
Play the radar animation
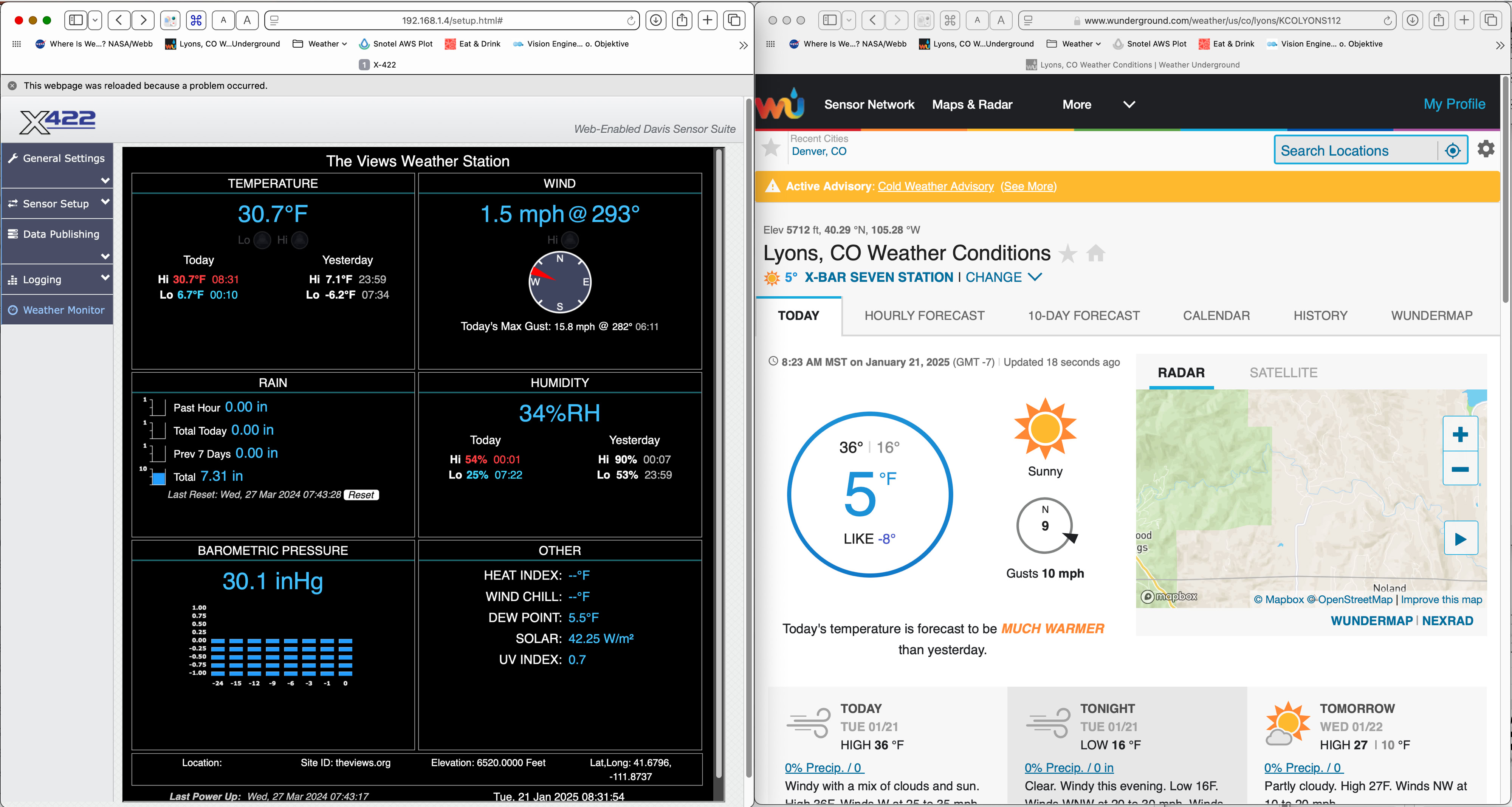[1460, 539]
